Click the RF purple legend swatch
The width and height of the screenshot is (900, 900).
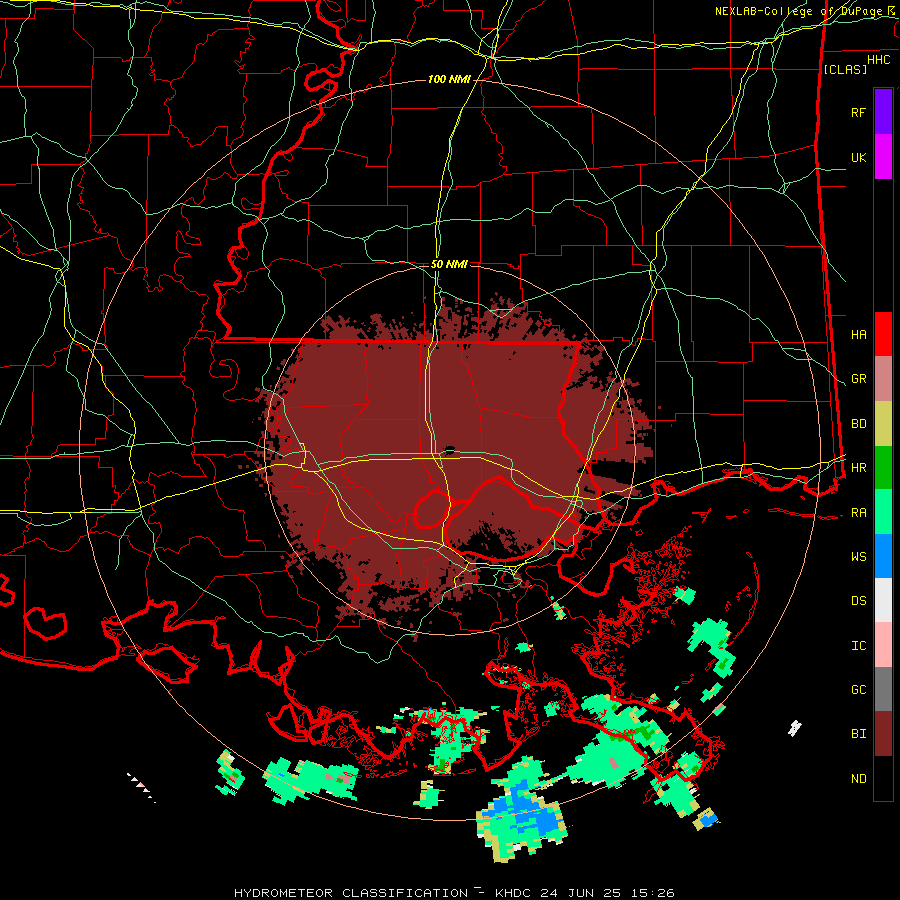[x=883, y=112]
